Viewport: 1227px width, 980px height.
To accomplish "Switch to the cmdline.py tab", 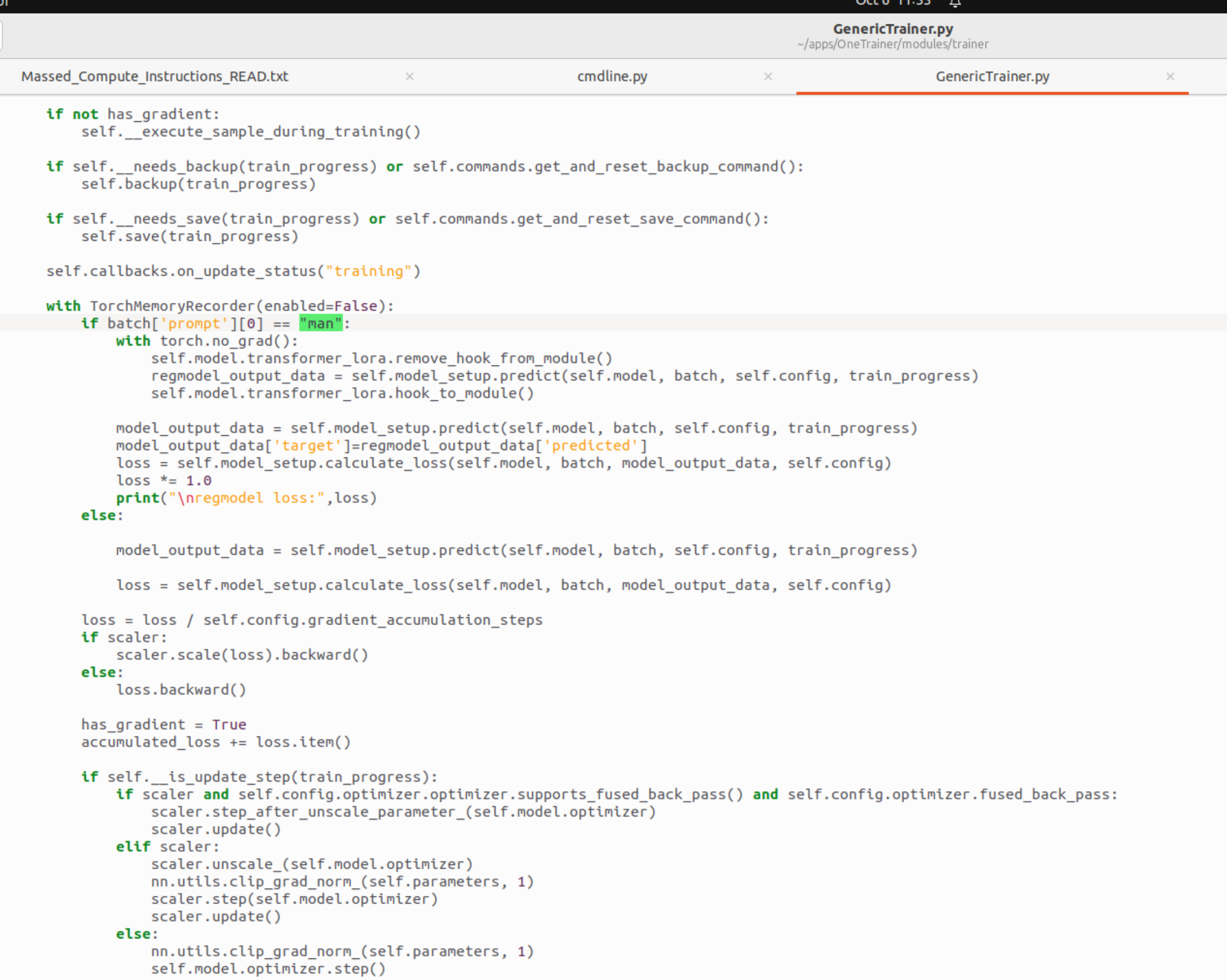I will 612,76.
